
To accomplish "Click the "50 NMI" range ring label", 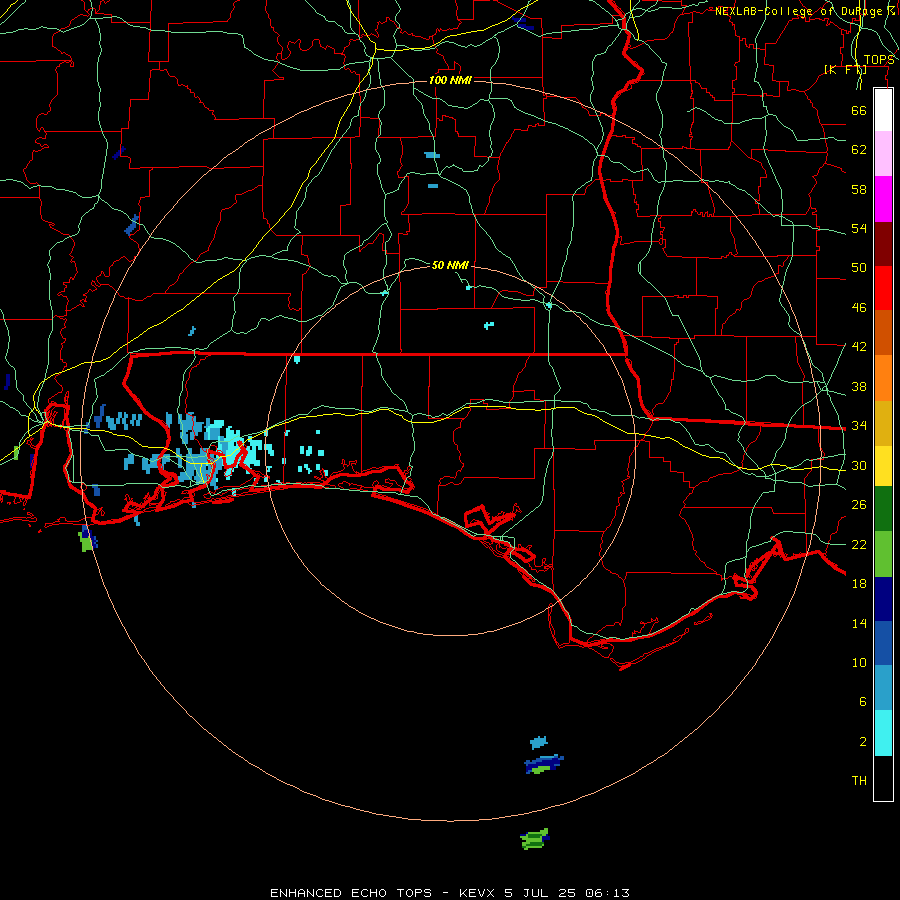I will coord(450,265).
